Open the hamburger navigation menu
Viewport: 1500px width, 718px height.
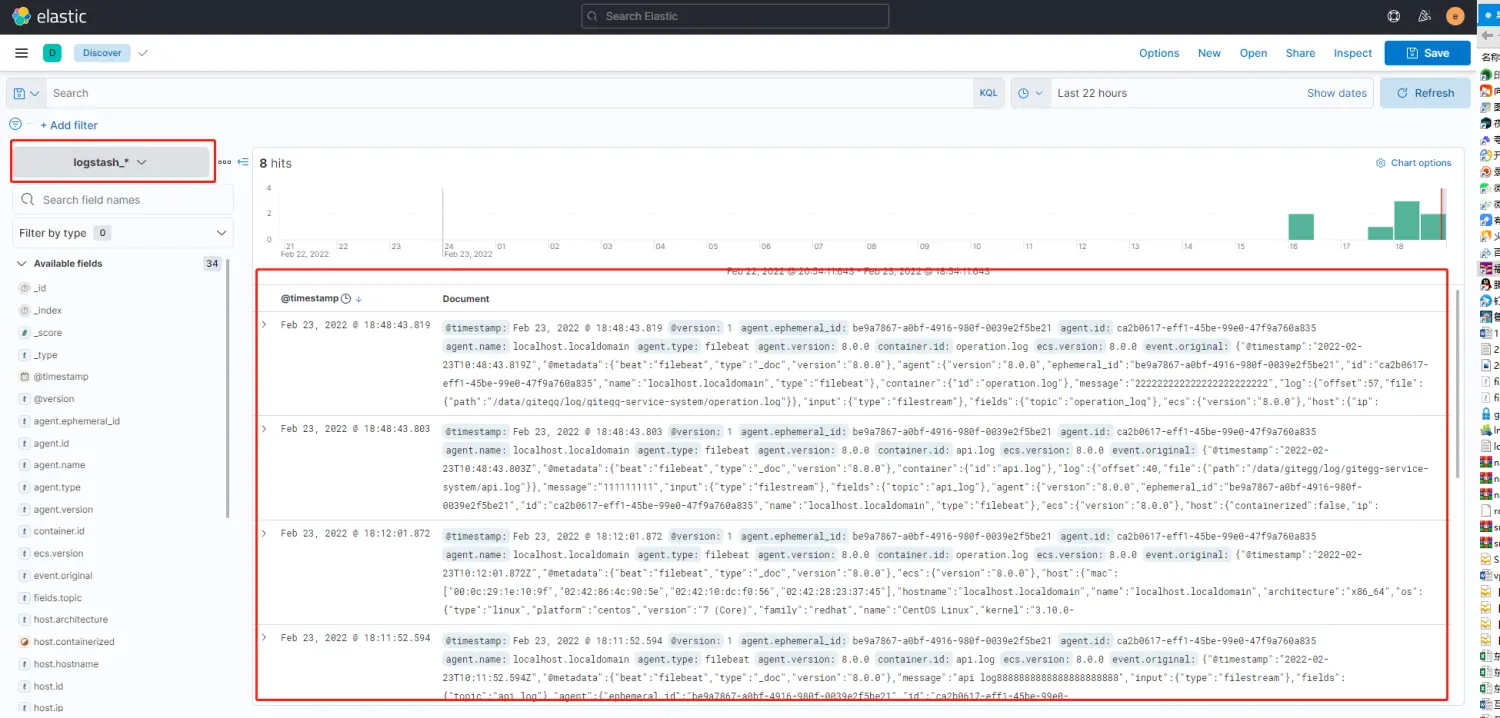click(x=22, y=53)
